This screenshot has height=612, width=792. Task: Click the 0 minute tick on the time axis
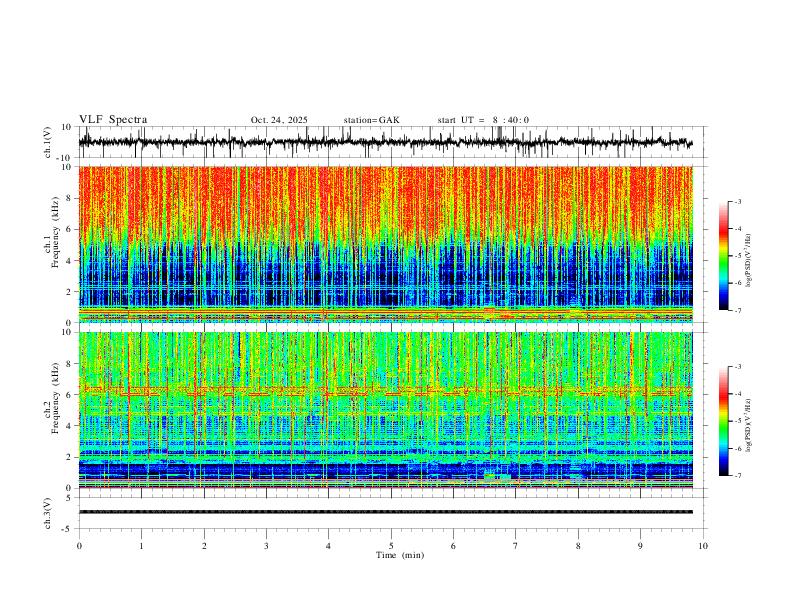[x=79, y=546]
